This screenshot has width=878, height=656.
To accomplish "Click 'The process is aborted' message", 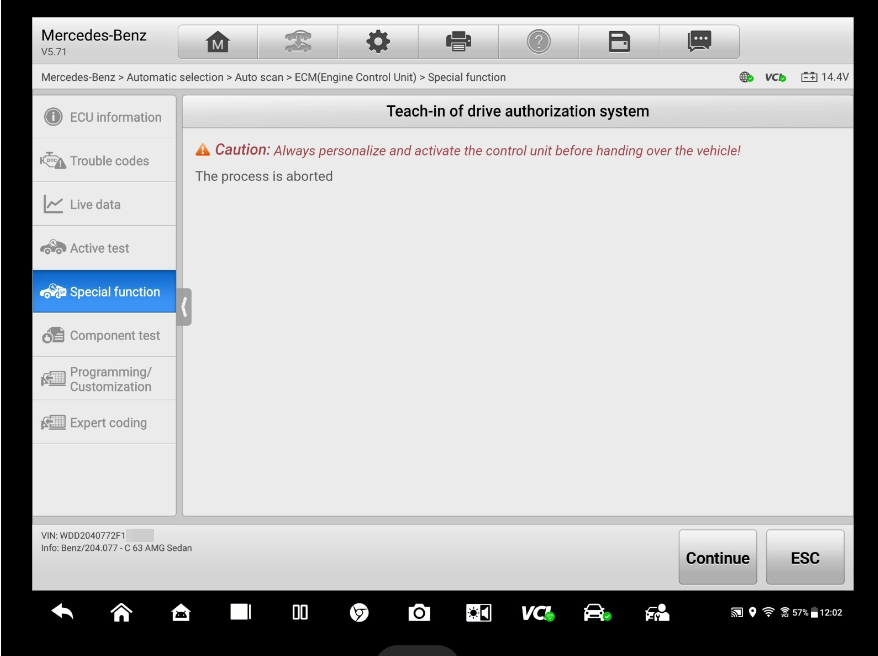I will (264, 176).
